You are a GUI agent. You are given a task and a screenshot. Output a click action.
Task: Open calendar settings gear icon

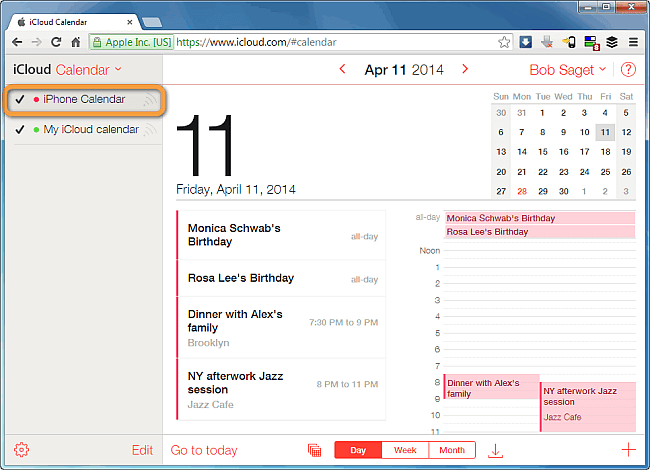22,450
